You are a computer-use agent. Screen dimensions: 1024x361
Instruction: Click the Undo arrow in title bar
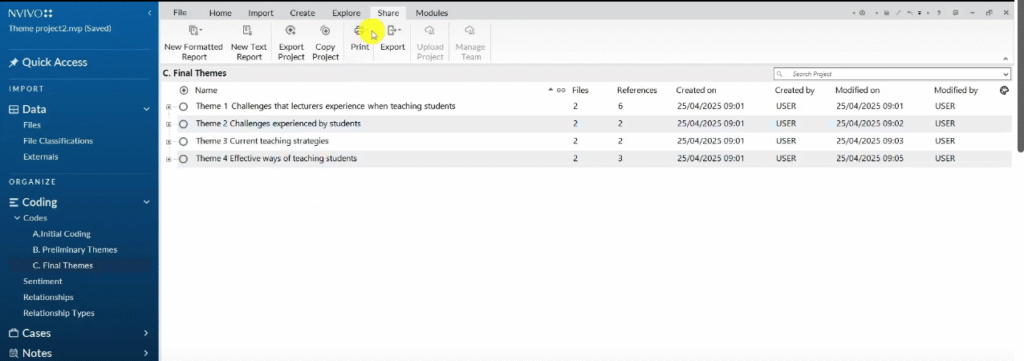(910, 13)
